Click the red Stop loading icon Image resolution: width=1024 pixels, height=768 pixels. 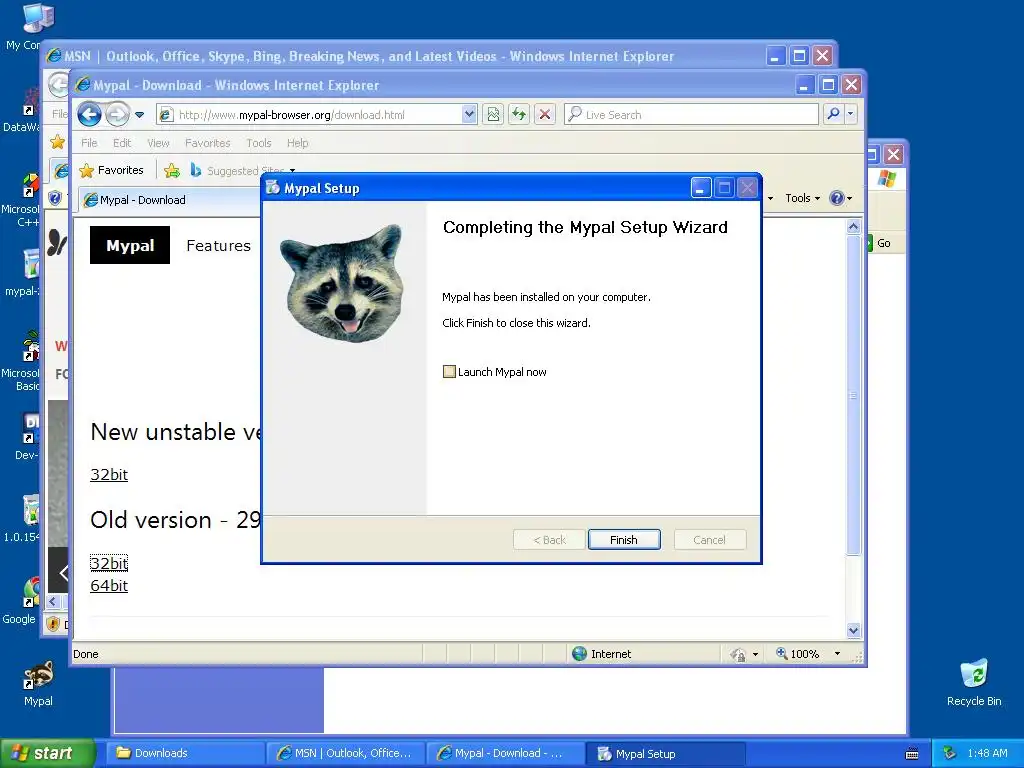click(x=545, y=114)
